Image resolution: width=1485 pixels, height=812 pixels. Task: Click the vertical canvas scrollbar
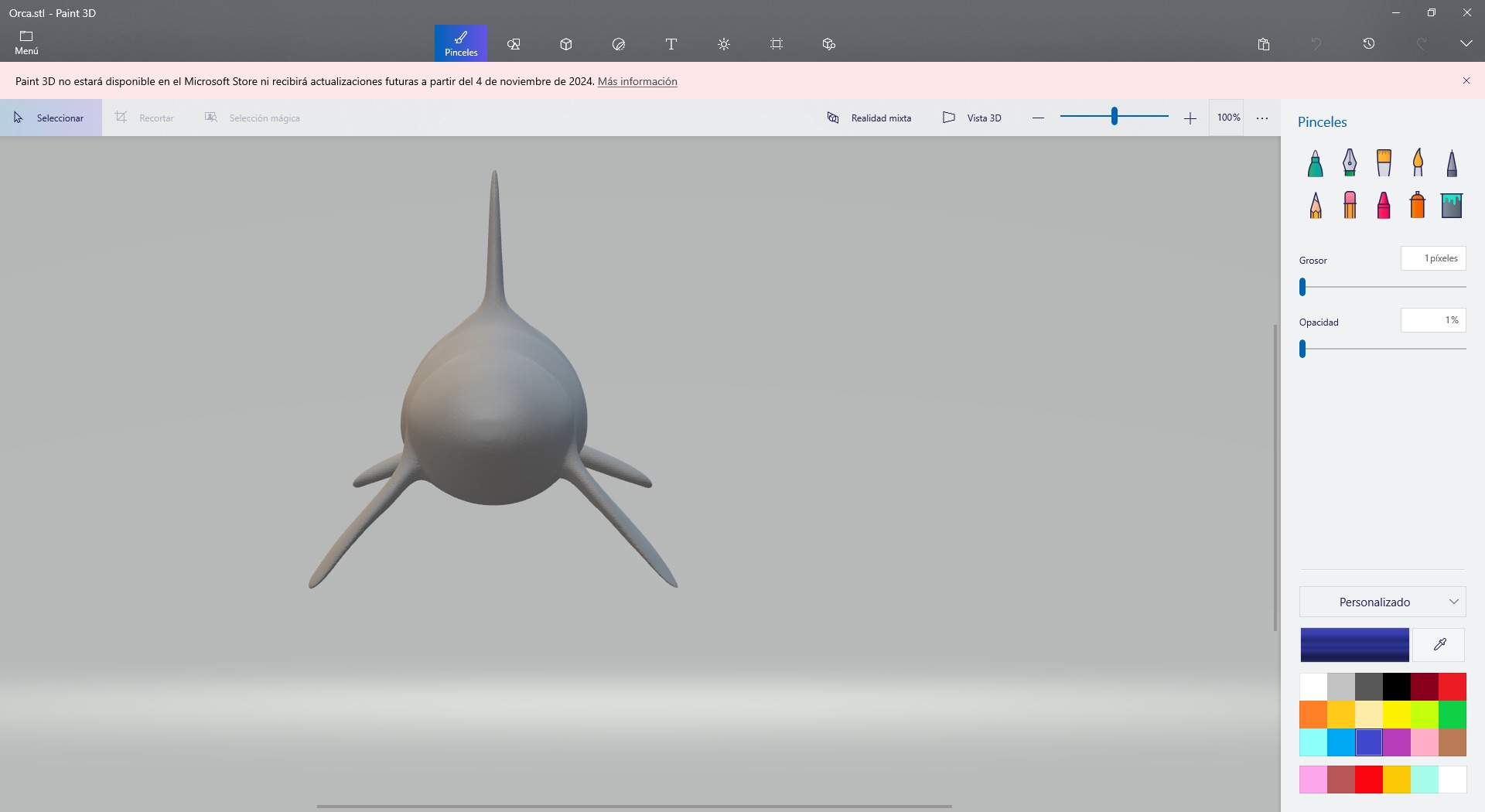[x=1275, y=478]
